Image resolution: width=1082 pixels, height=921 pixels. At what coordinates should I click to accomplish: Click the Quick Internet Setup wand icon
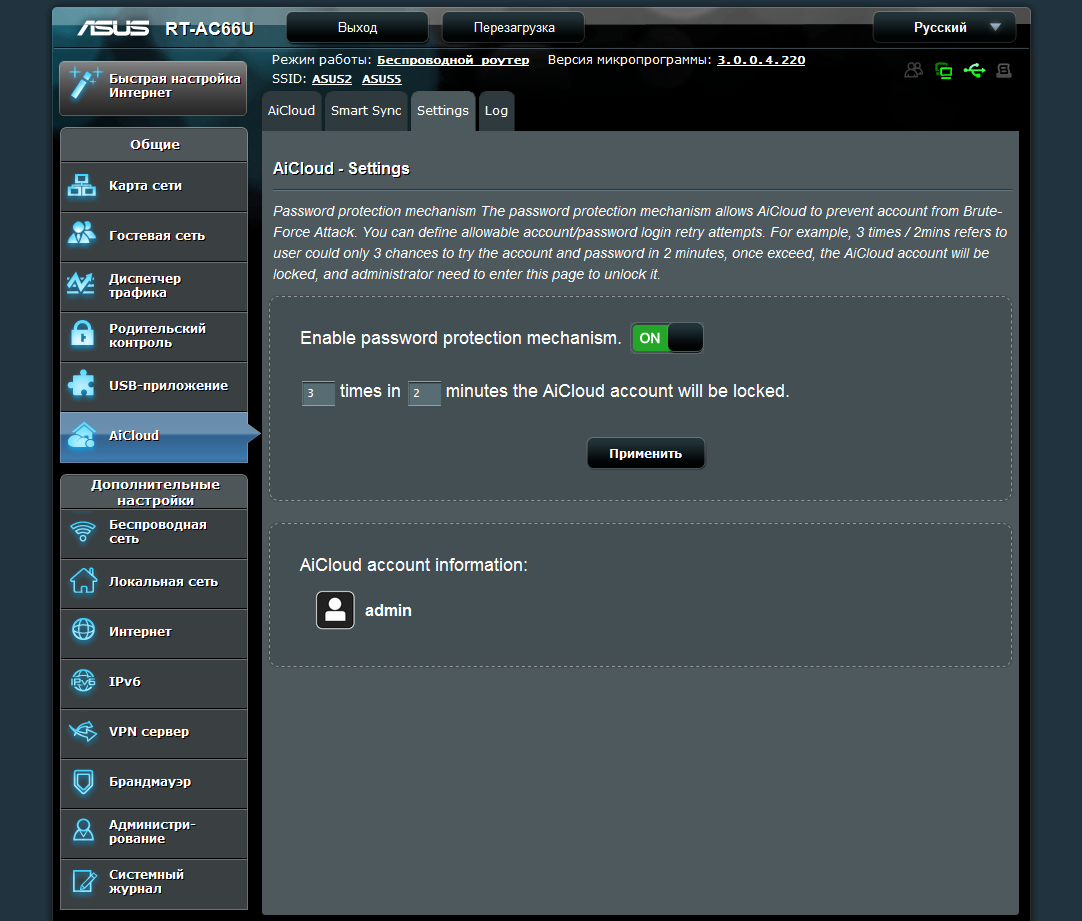pos(85,84)
